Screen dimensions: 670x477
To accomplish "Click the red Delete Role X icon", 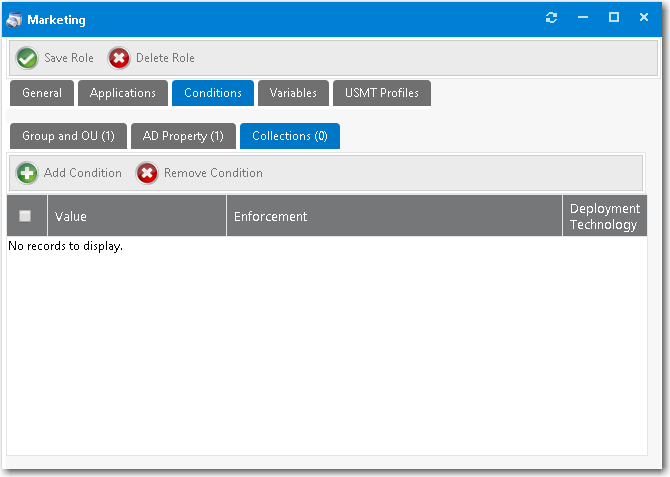I will (119, 58).
